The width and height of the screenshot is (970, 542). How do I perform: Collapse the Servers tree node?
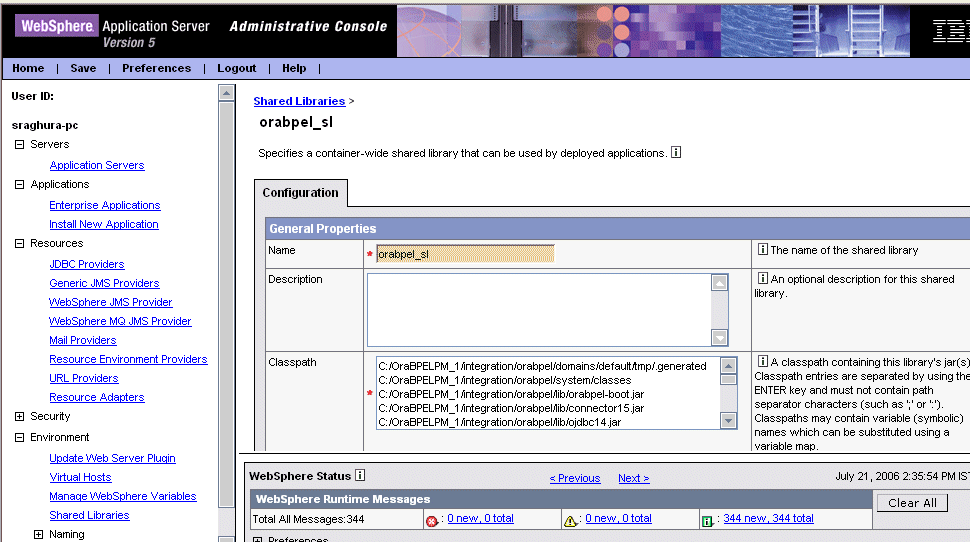[x=19, y=144]
